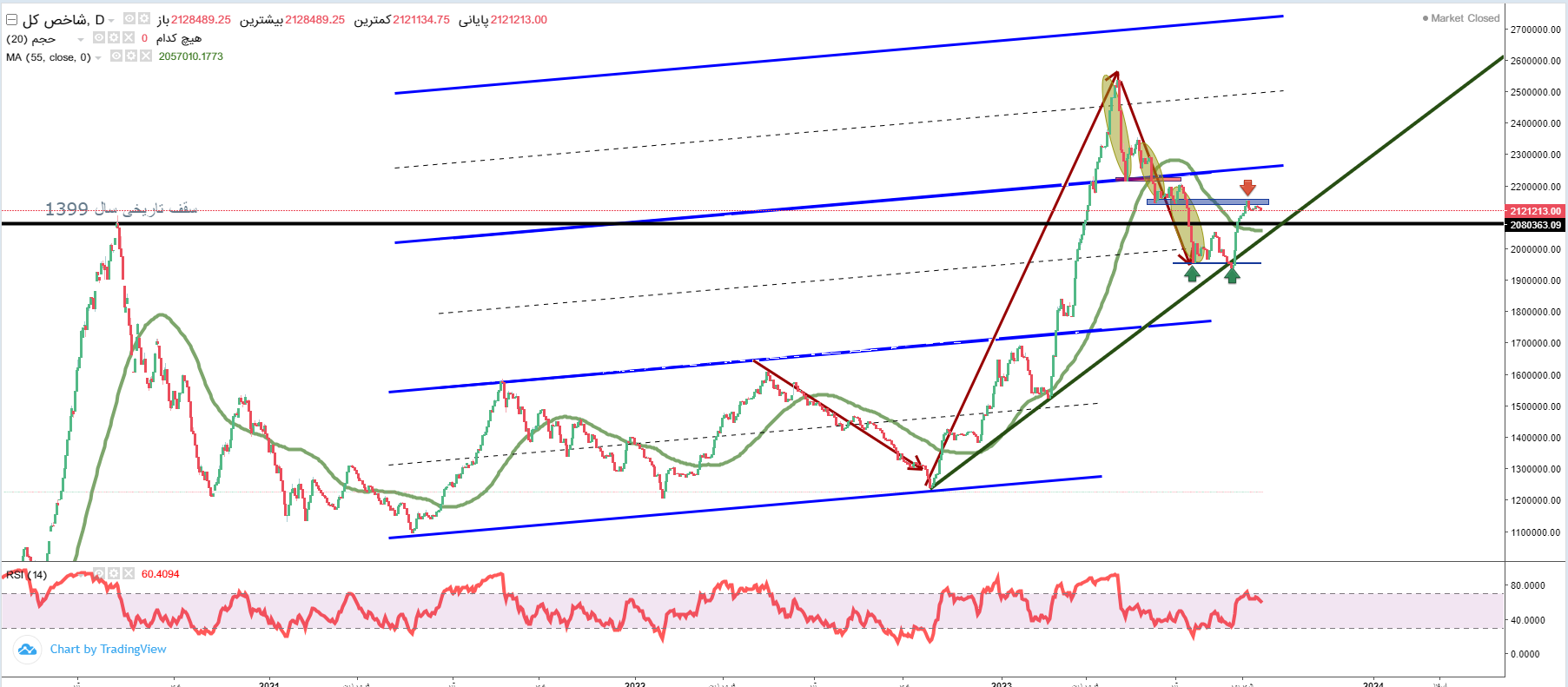This screenshot has height=687, width=1568.
Task: Open the RSI (14) settings gear
Action: 114,573
